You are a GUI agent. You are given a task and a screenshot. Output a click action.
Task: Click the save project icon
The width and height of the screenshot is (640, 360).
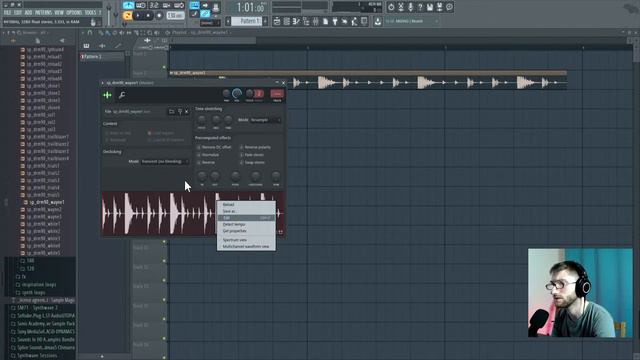(430, 7)
